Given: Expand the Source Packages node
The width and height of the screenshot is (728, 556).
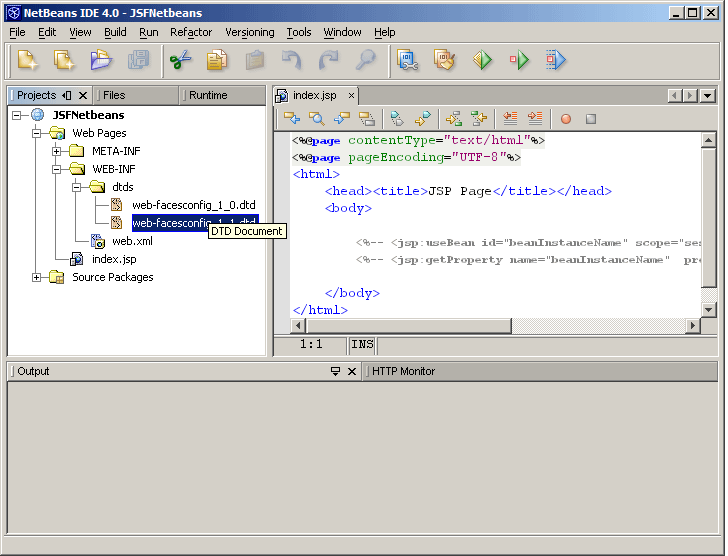Looking at the screenshot, I should tap(37, 277).
